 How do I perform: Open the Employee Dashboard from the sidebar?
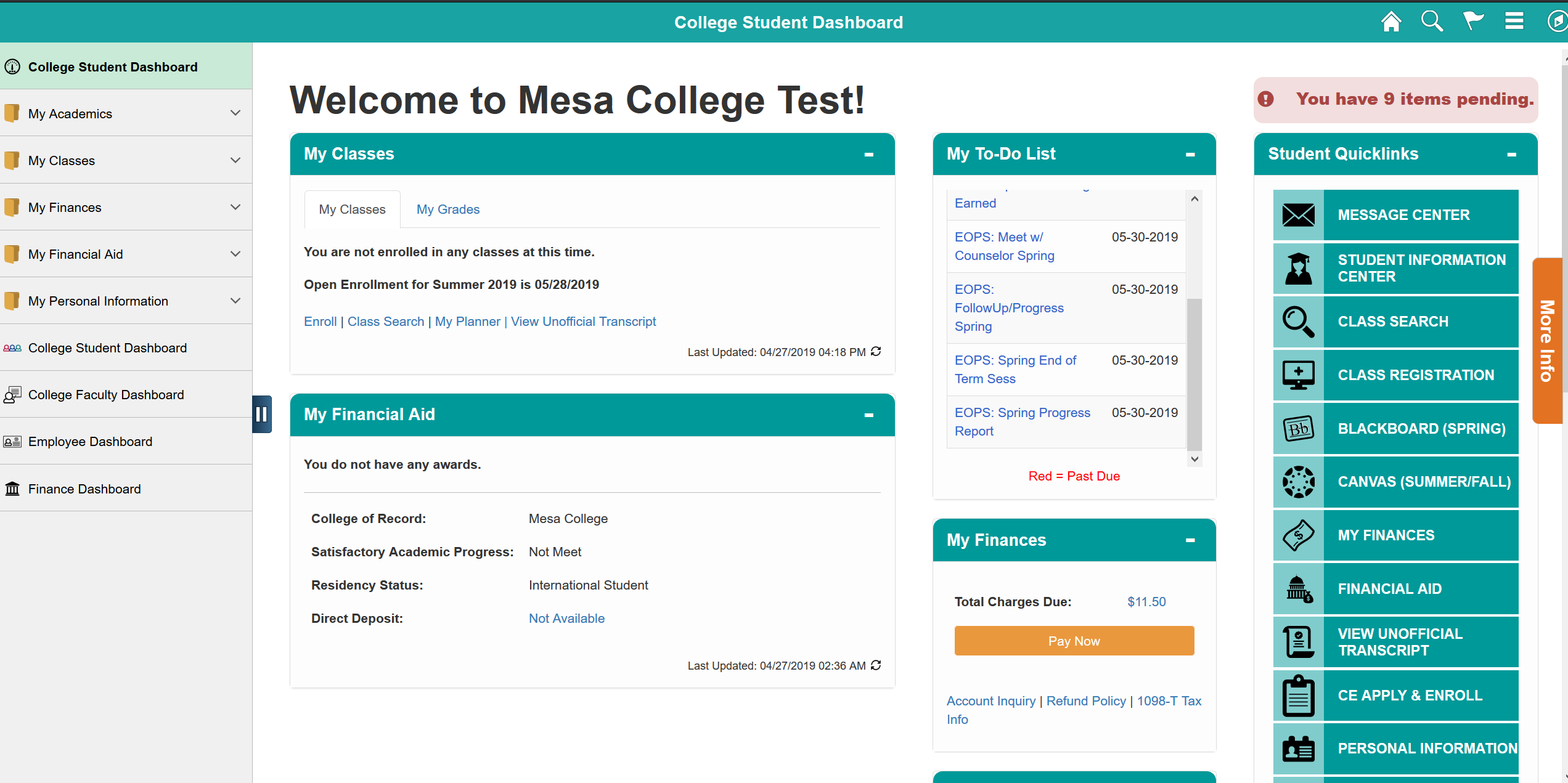[90, 441]
